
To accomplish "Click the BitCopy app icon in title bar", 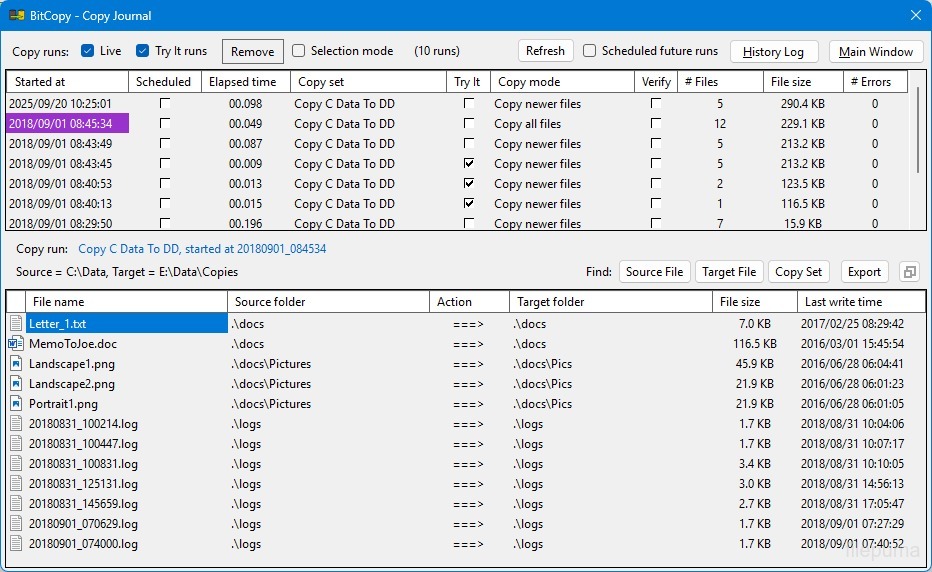I will [17, 16].
